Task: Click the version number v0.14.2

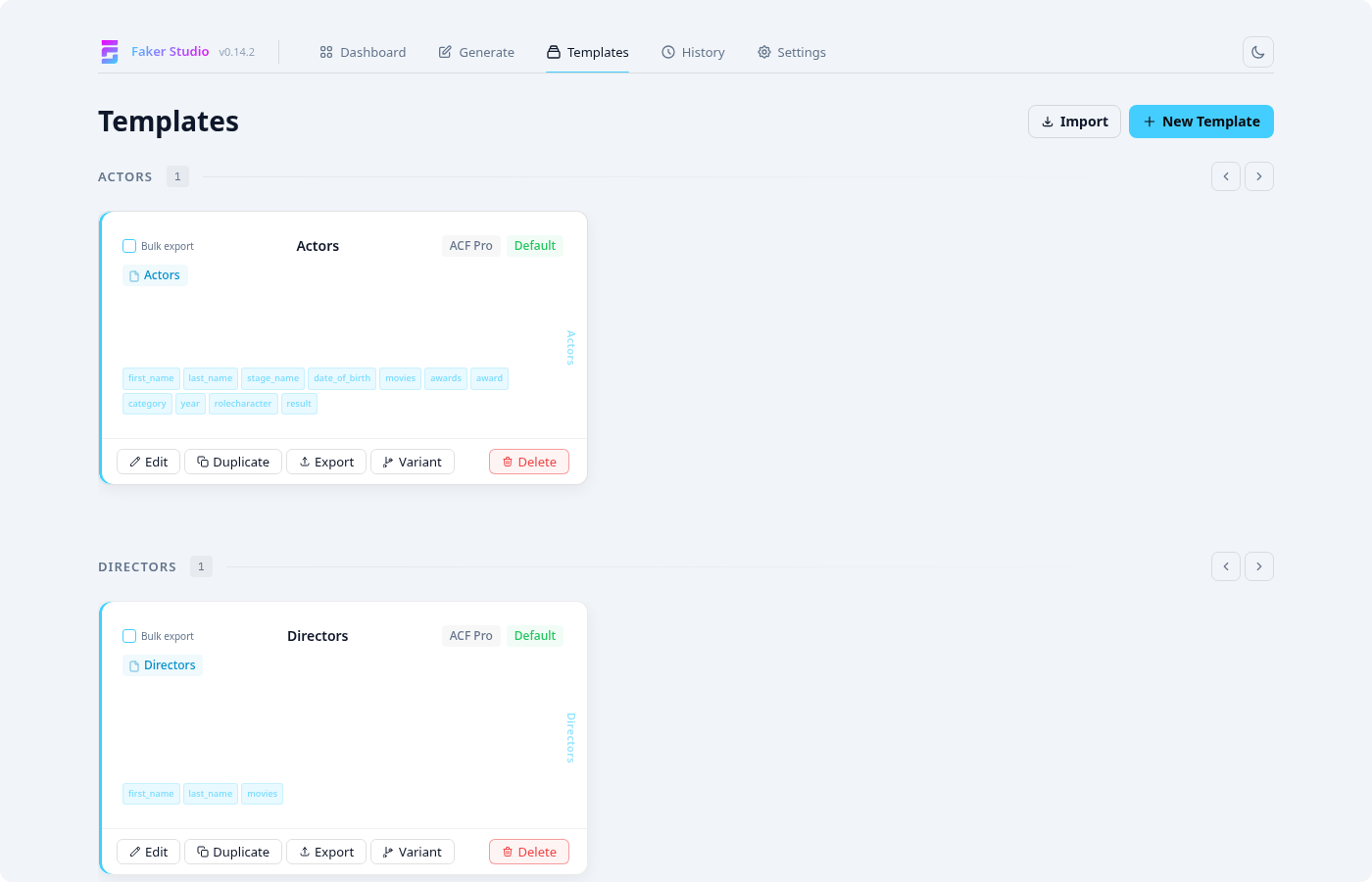Action: click(237, 52)
